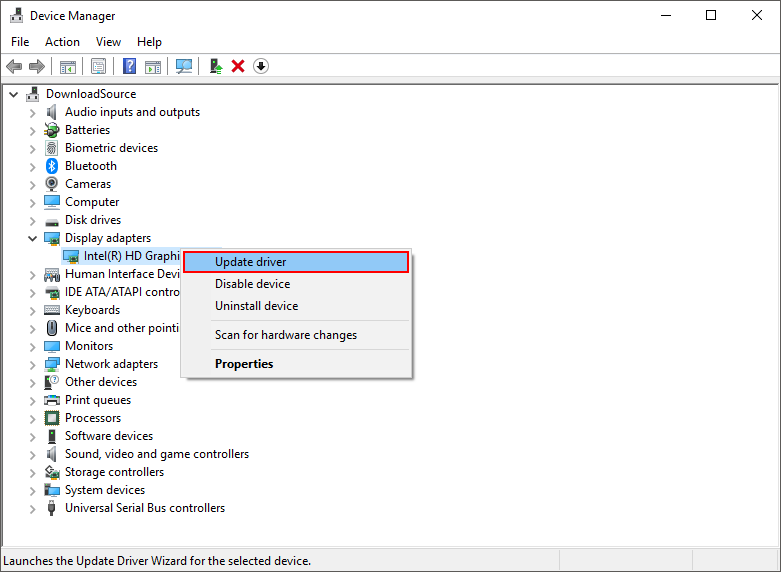Viewport: 781px width, 572px height.
Task: Click the Forward arrow toolbar icon
Action: tap(37, 66)
